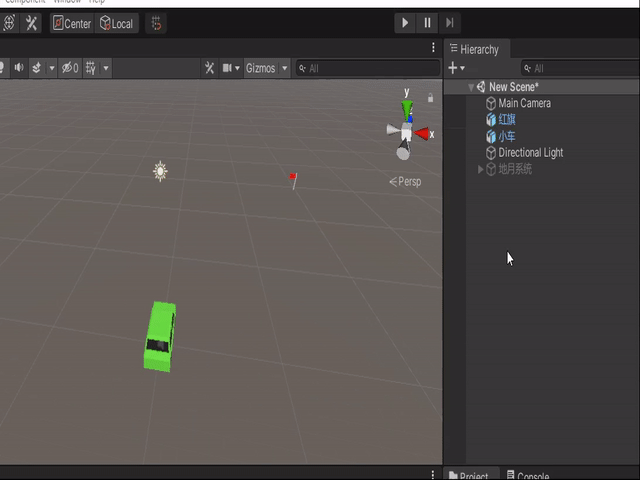
Task: Start Play mode
Action: 405,22
